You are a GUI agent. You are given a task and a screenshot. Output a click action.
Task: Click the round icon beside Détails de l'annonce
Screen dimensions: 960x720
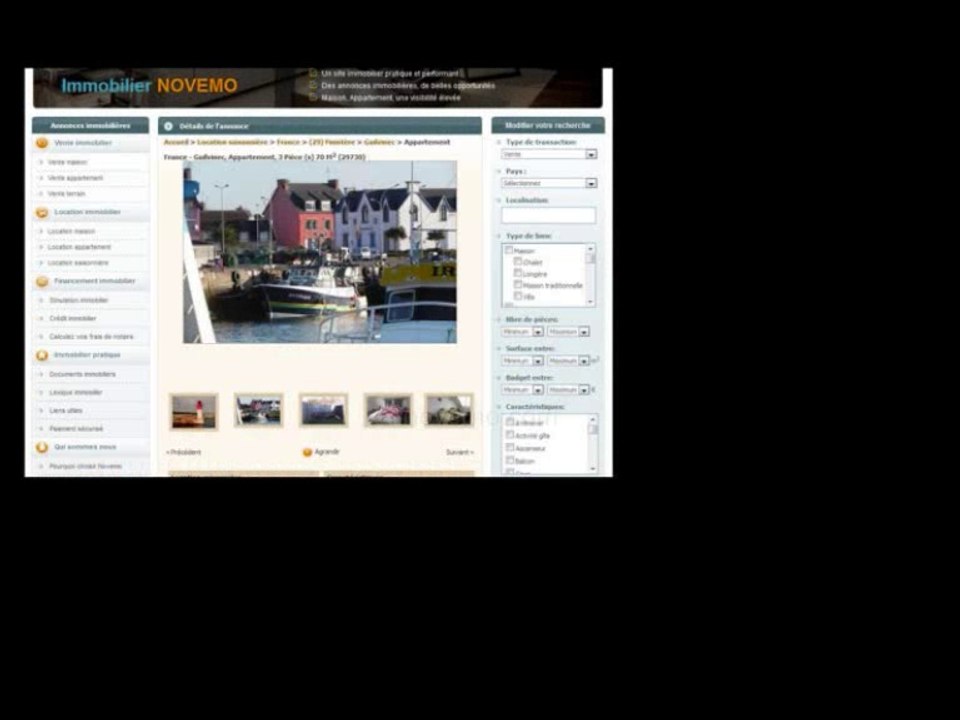coord(168,126)
